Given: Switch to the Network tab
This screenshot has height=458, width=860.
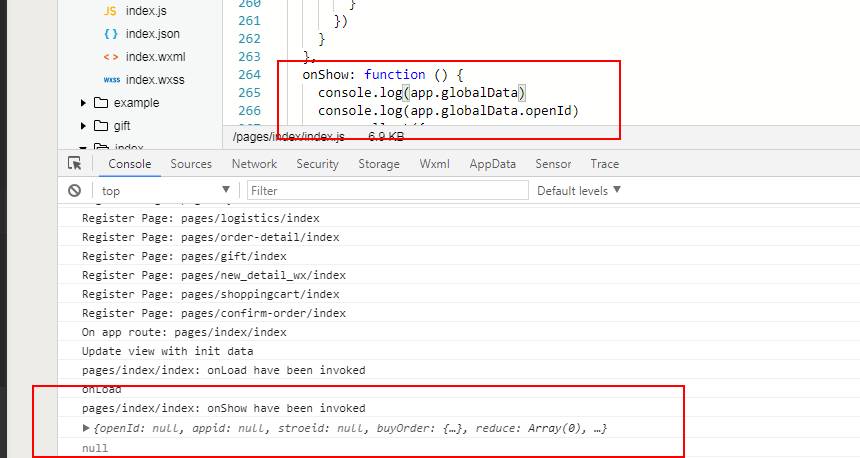Looking at the screenshot, I should tap(254, 163).
